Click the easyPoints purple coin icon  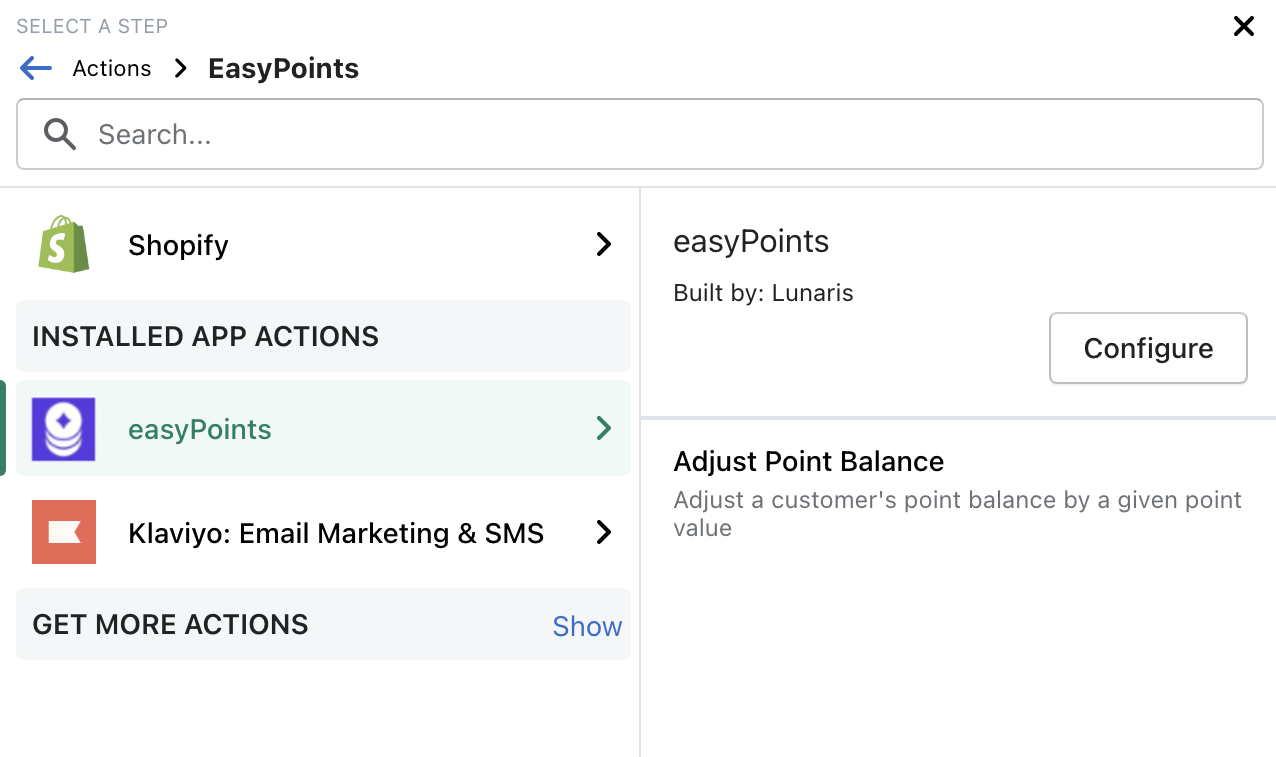[x=64, y=429]
